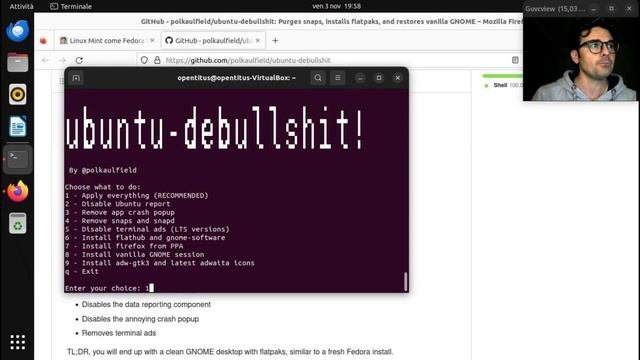The height and width of the screenshot is (360, 640).
Task: Close the Linux Mint come Fedora tab
Action: 152,40
